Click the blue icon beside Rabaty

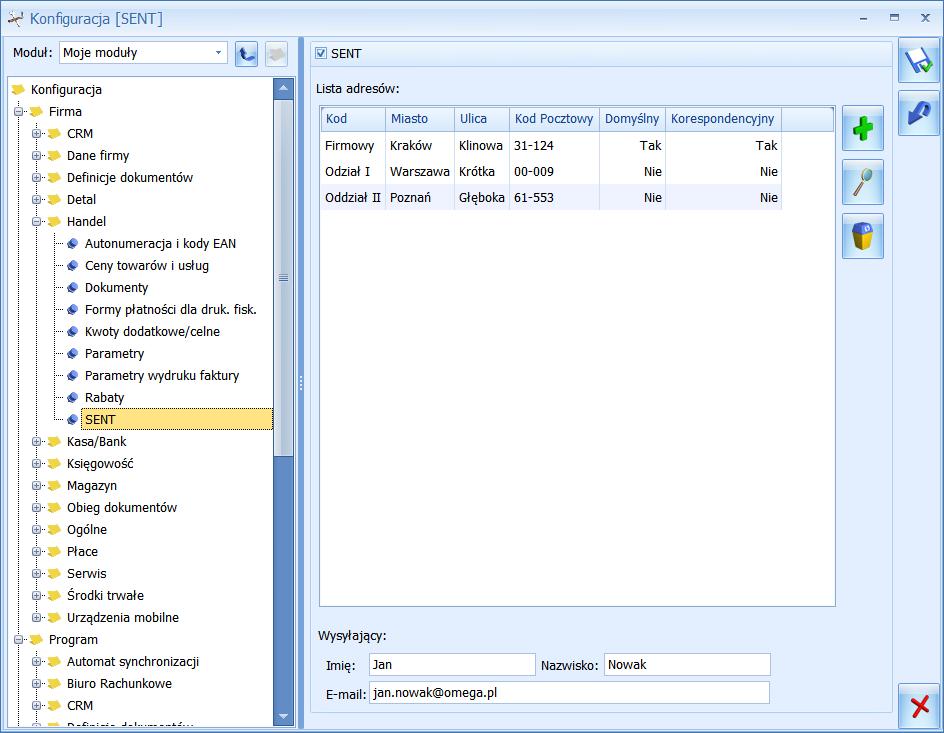click(73, 398)
